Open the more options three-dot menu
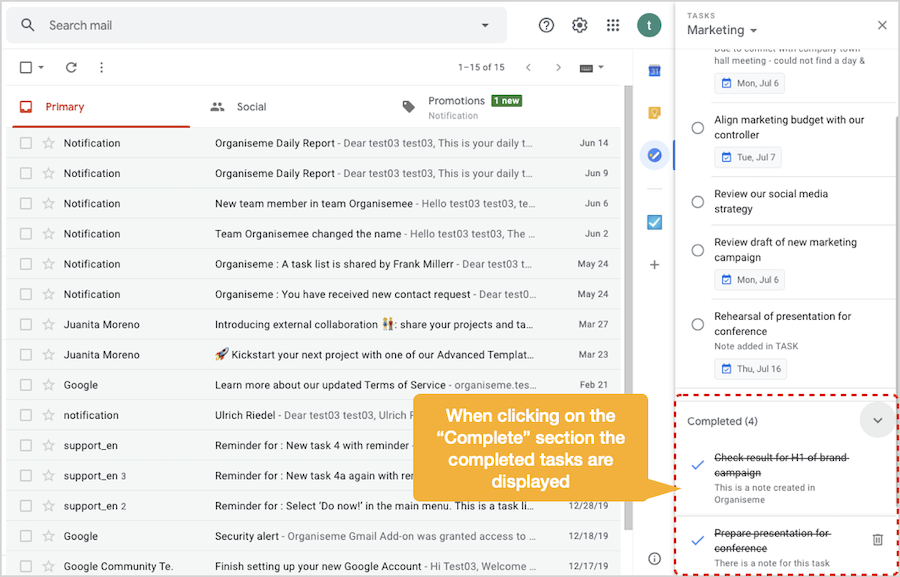The height and width of the screenshot is (577, 900). [x=102, y=68]
